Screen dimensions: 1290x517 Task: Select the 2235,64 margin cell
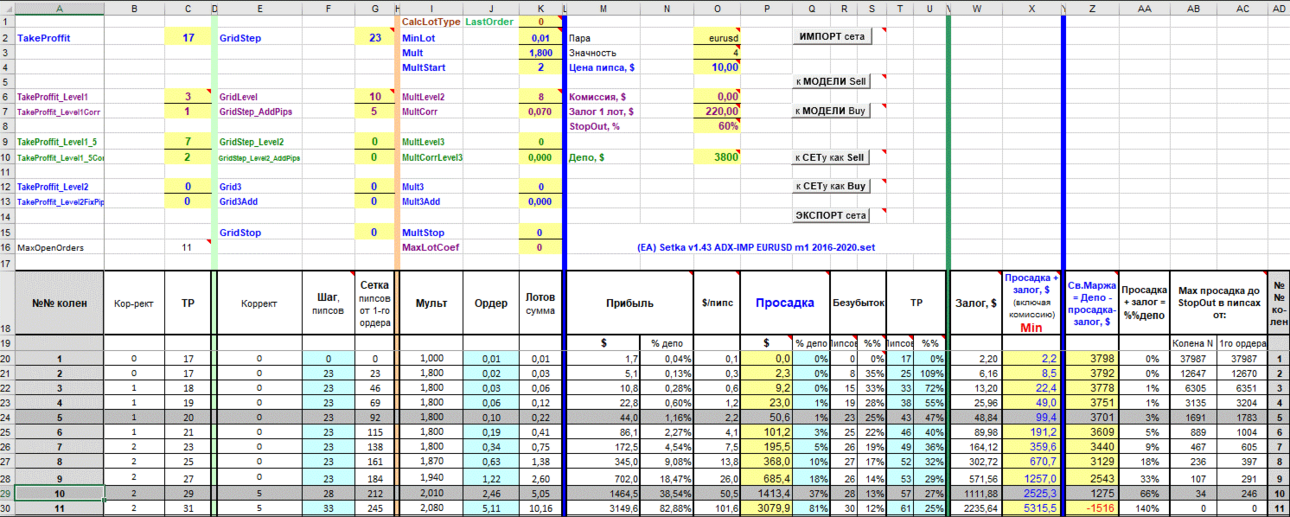974,507
